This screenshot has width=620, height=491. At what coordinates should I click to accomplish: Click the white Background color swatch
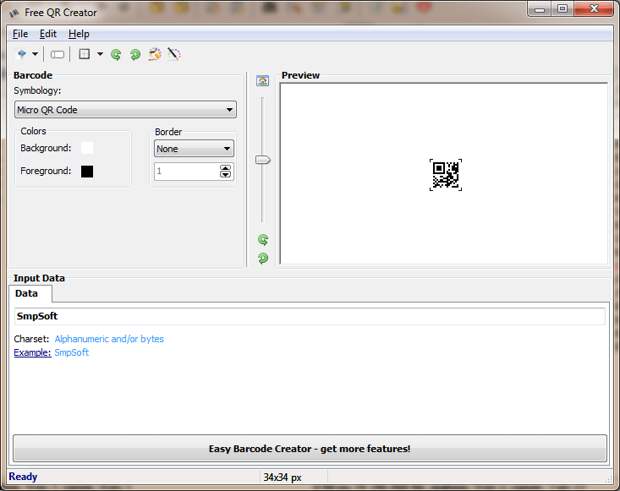87,148
